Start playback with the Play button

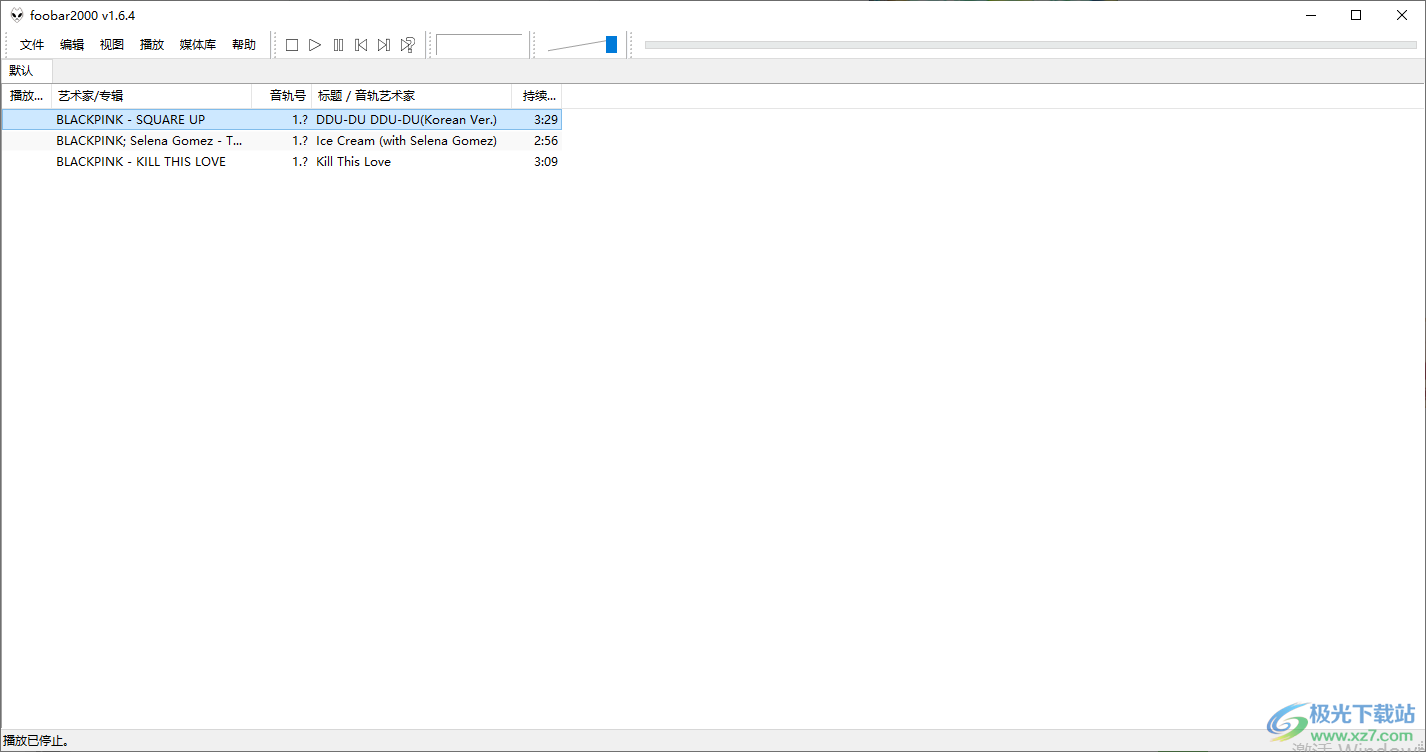pos(315,45)
